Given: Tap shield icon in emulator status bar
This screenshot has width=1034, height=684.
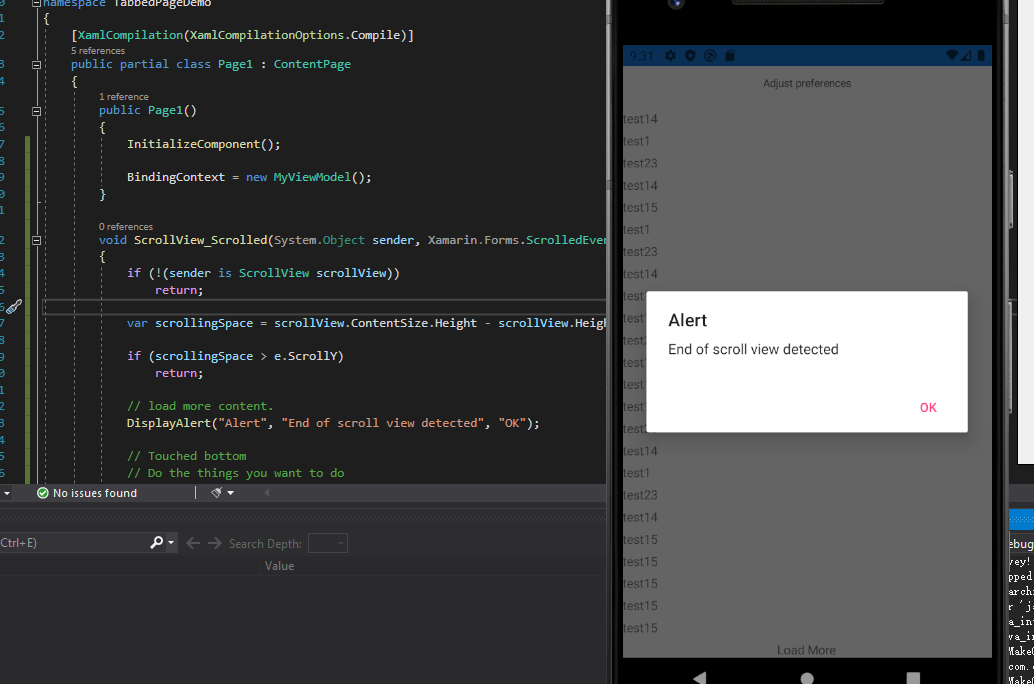Looking at the screenshot, I should (690, 55).
